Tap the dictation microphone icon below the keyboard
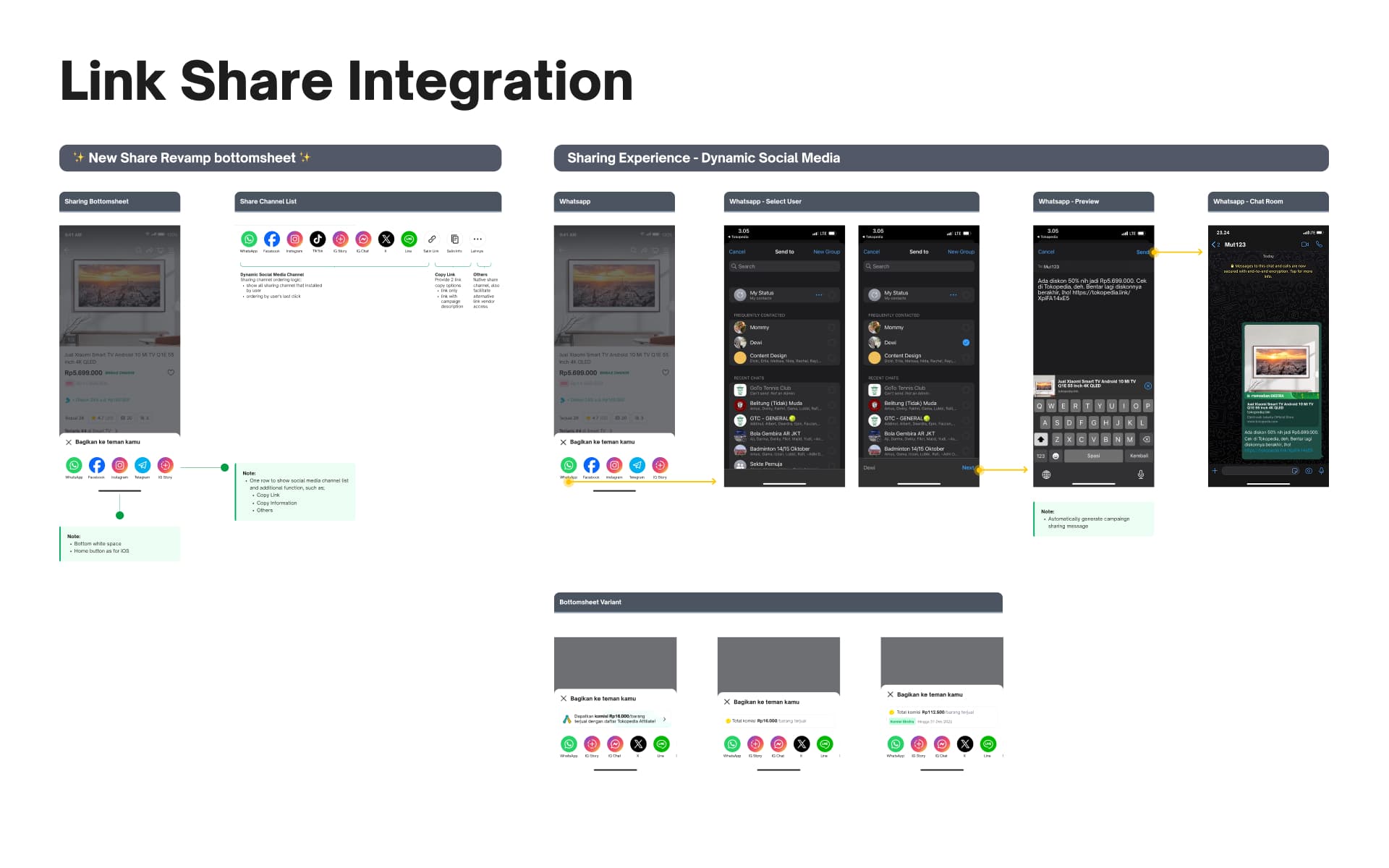 [1141, 475]
